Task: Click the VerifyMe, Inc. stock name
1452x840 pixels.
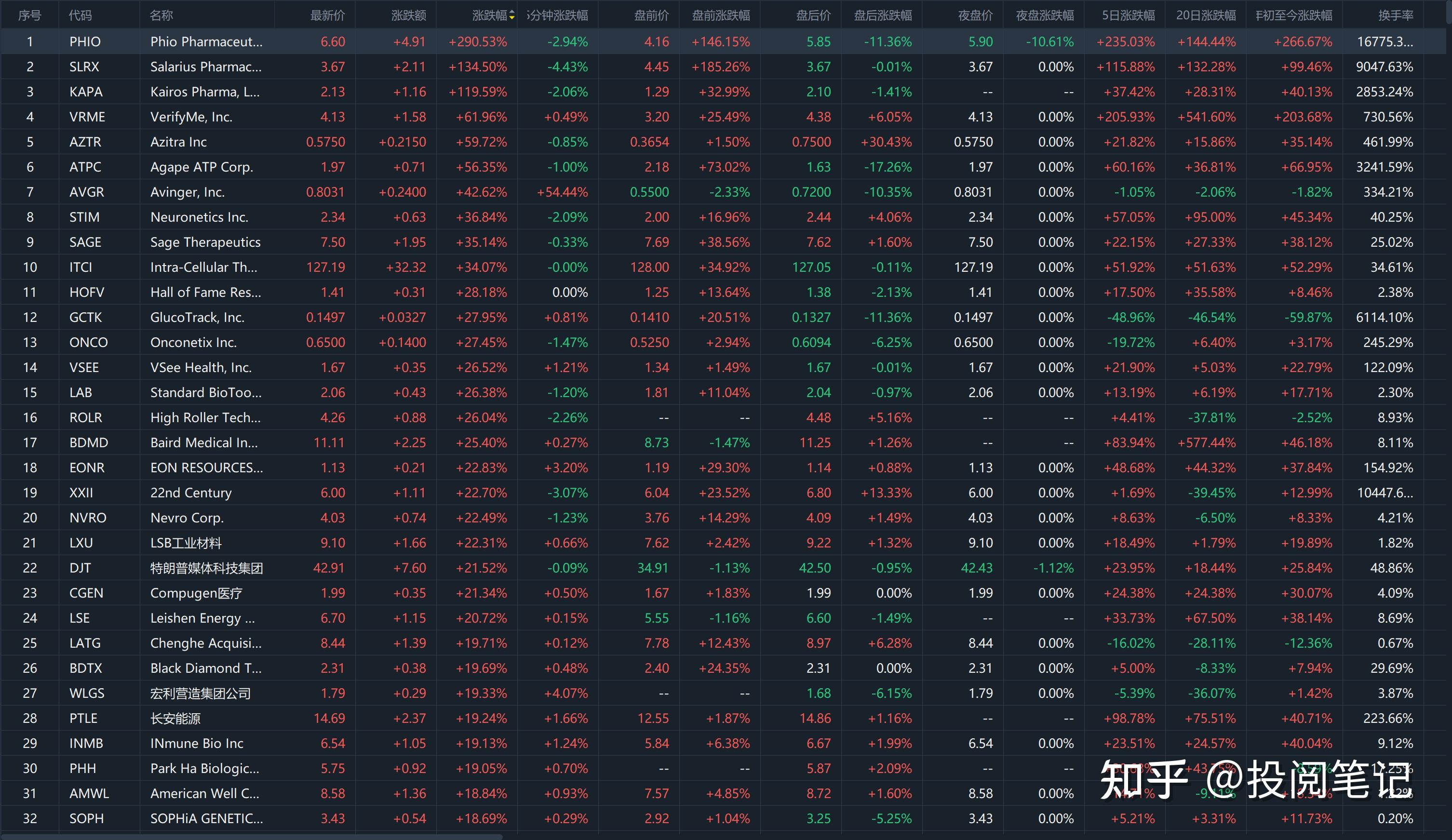Action: pyautogui.click(x=191, y=117)
